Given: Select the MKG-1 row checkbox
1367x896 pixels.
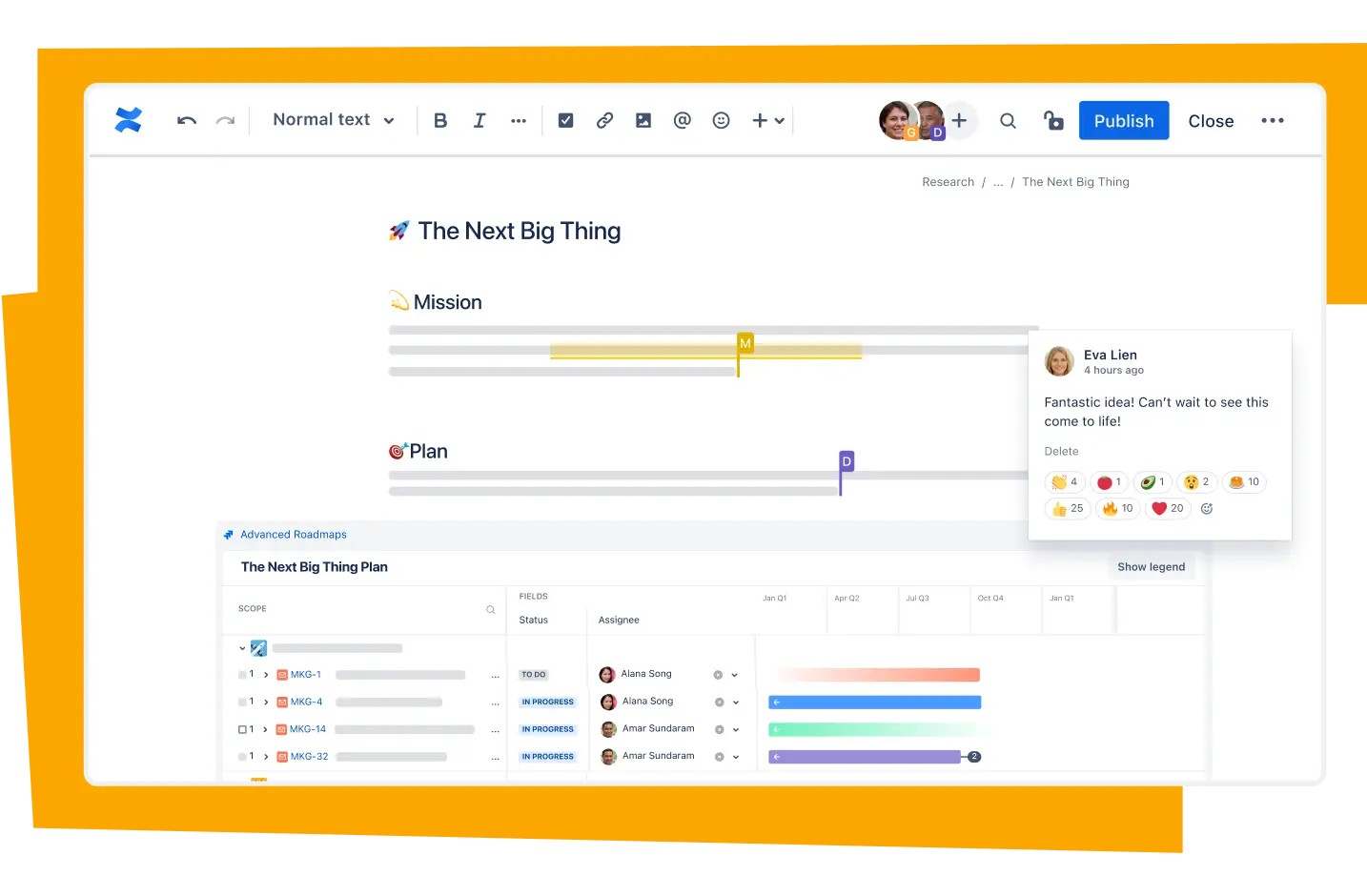Looking at the screenshot, I should pyautogui.click(x=242, y=675).
